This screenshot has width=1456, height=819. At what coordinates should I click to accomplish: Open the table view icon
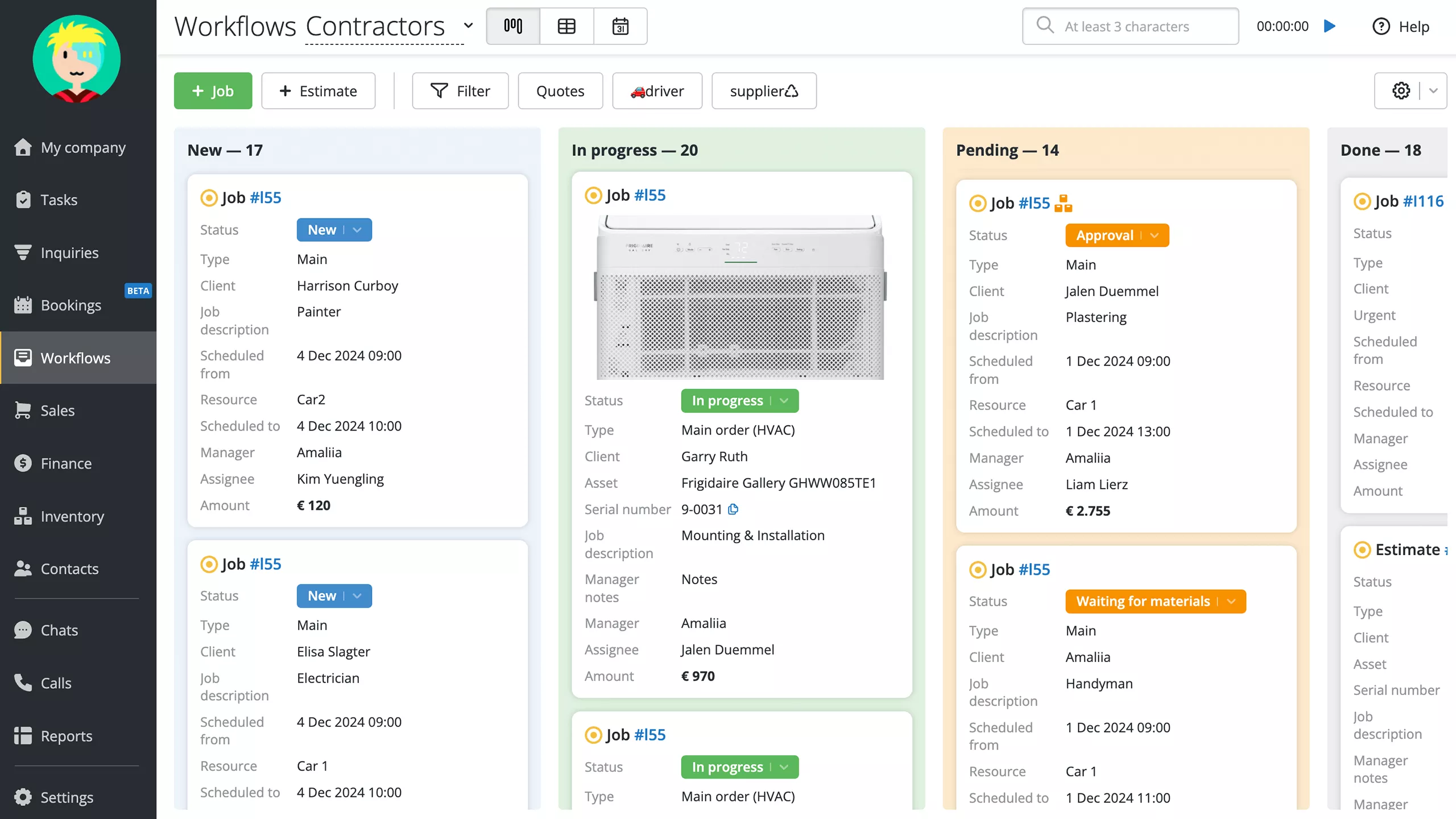pos(566,26)
